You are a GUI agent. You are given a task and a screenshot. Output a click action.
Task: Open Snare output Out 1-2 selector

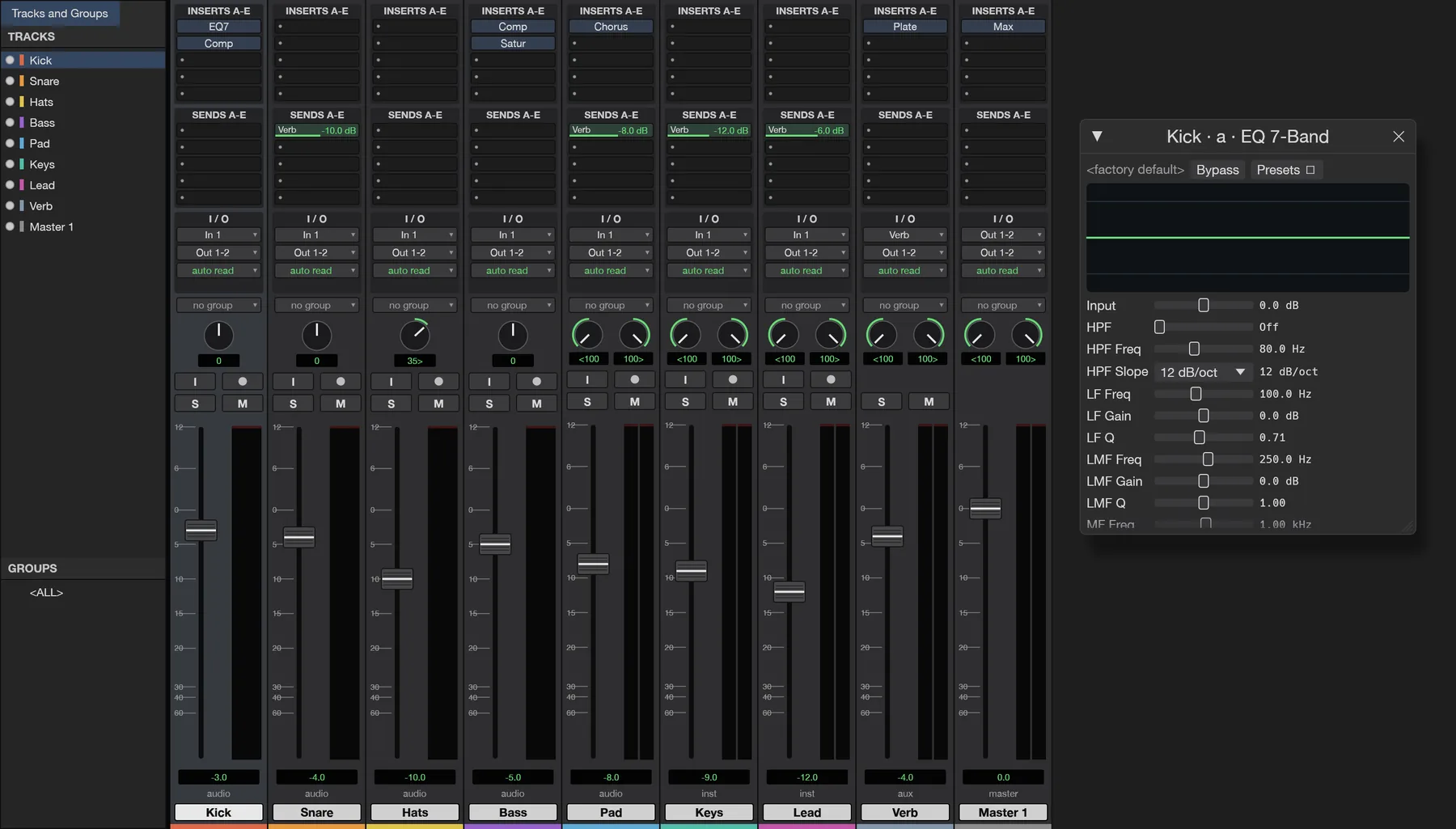point(316,252)
